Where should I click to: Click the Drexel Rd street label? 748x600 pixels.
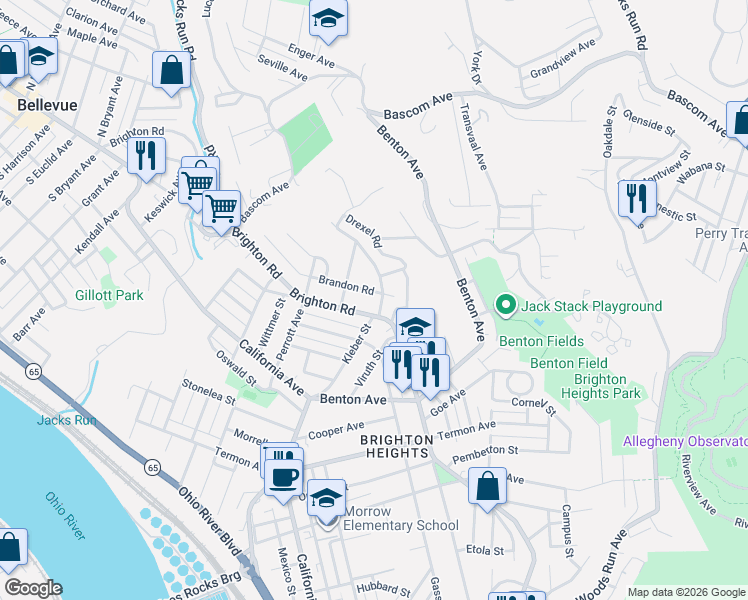364,231
